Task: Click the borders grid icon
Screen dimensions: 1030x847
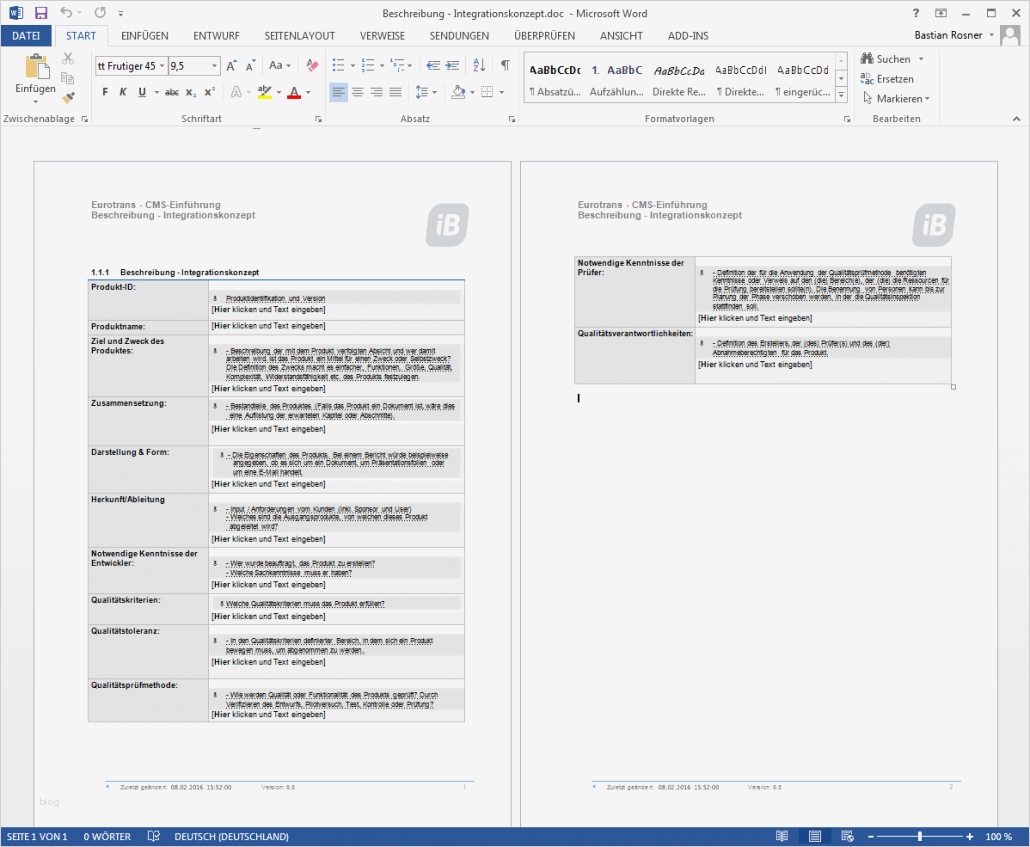Action: click(x=487, y=93)
